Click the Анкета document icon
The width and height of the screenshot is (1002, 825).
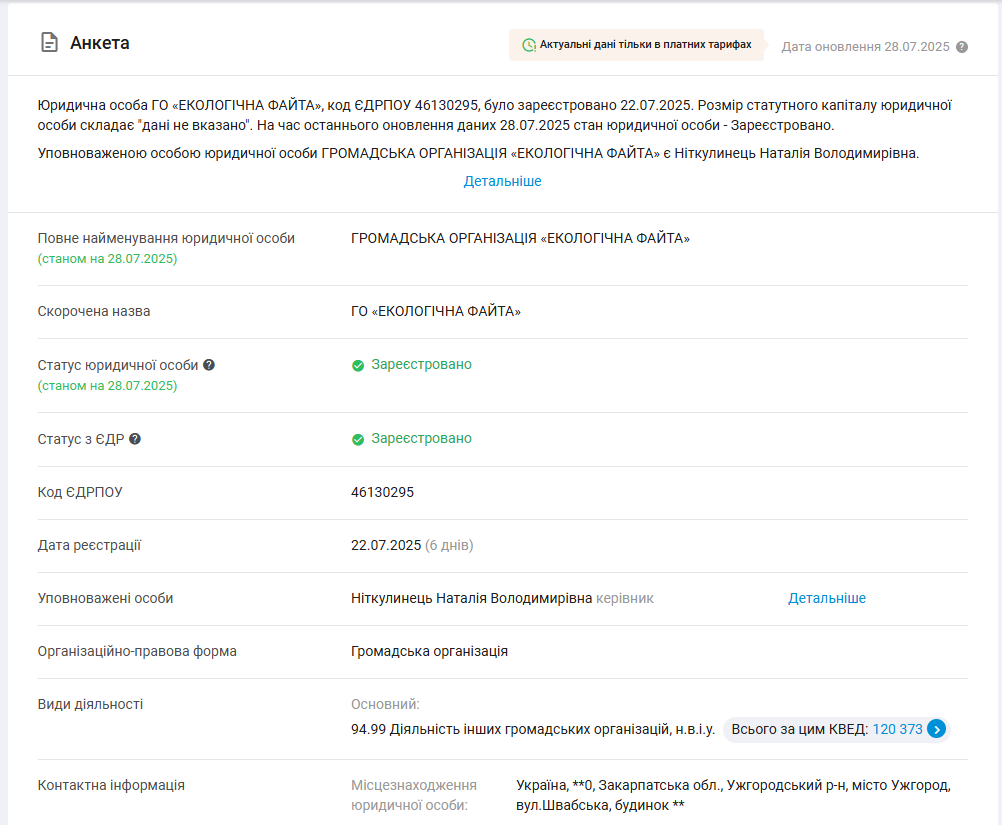pyautogui.click(x=49, y=43)
